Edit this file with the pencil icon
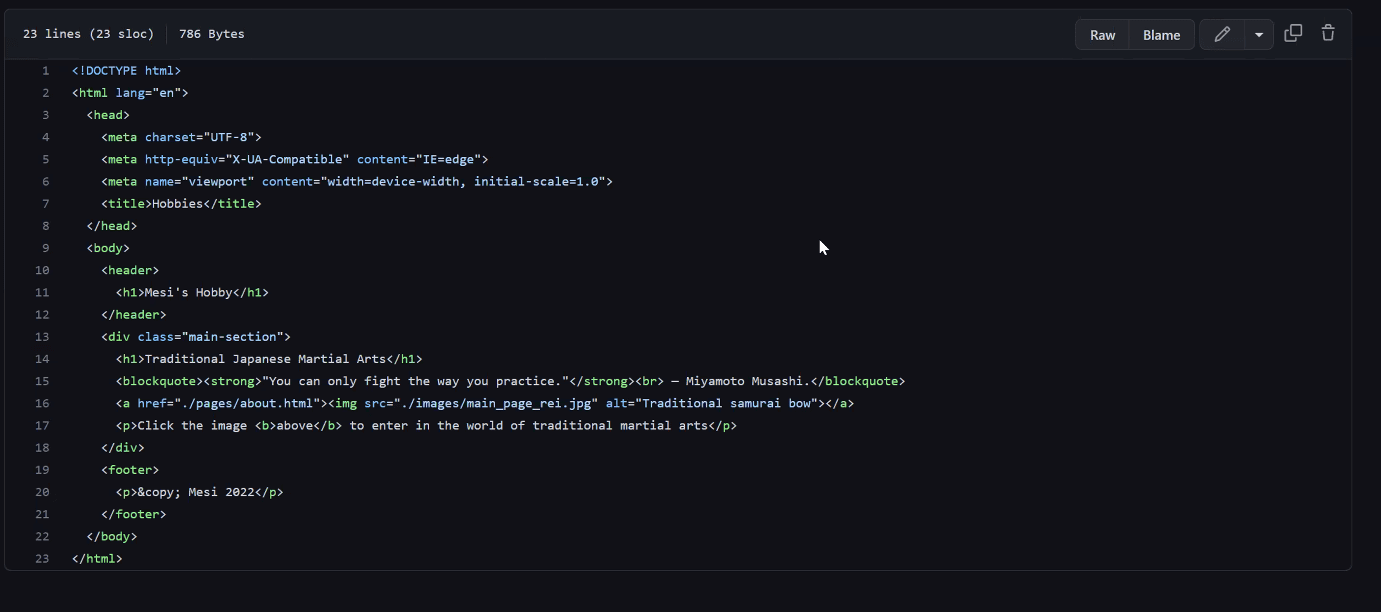 click(1221, 34)
